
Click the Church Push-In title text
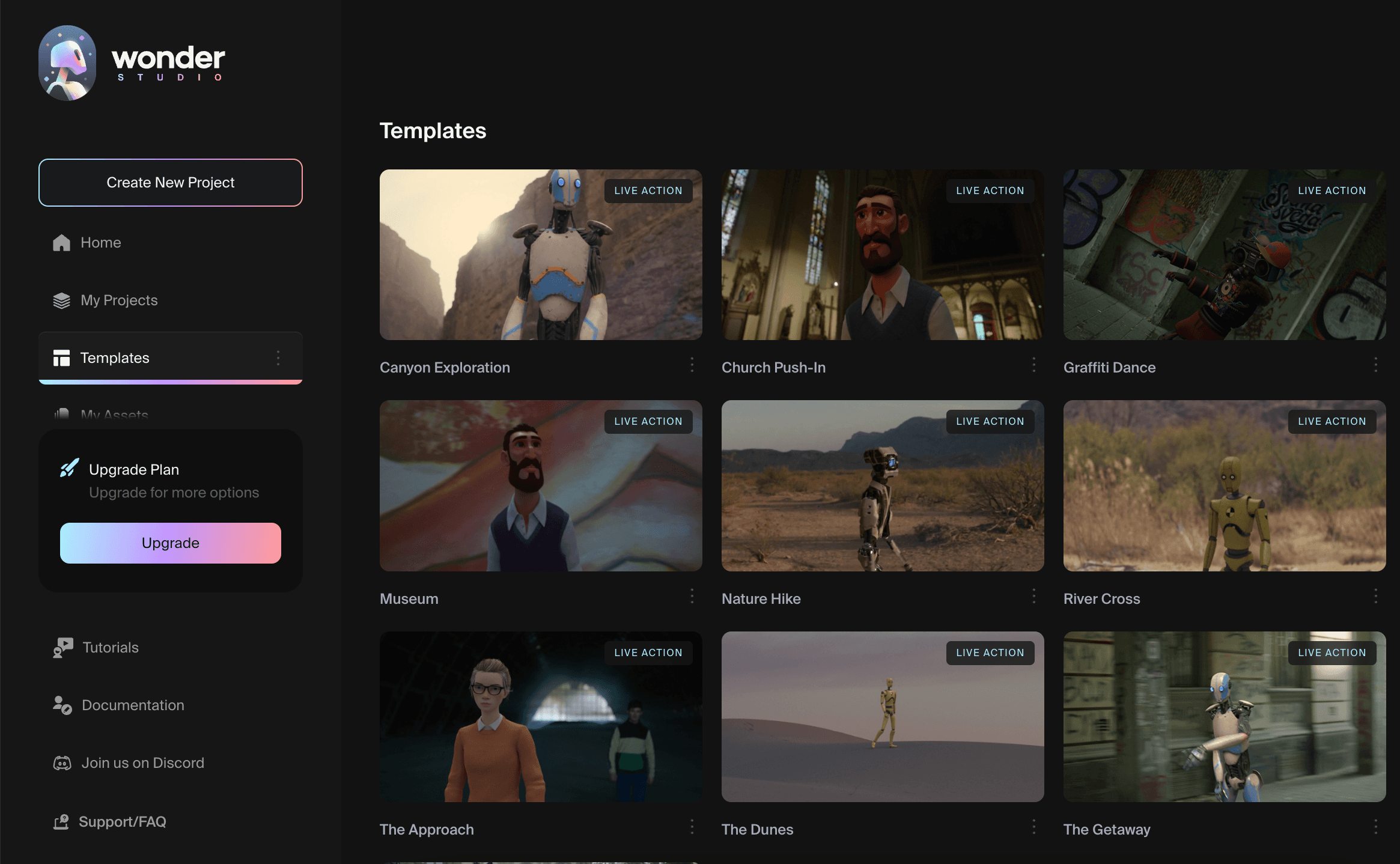click(x=773, y=368)
